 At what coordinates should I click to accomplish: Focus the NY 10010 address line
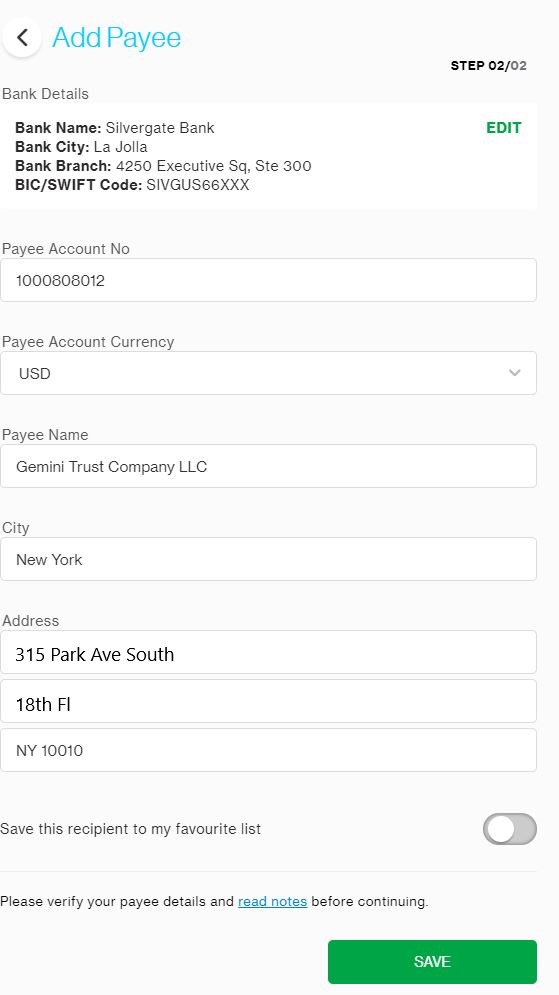(x=268, y=750)
